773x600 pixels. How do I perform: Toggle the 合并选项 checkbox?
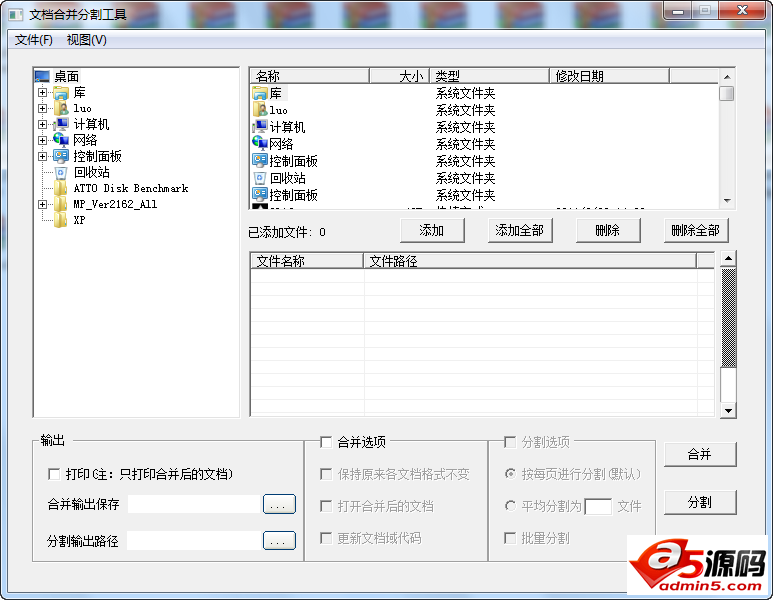[x=326, y=442]
